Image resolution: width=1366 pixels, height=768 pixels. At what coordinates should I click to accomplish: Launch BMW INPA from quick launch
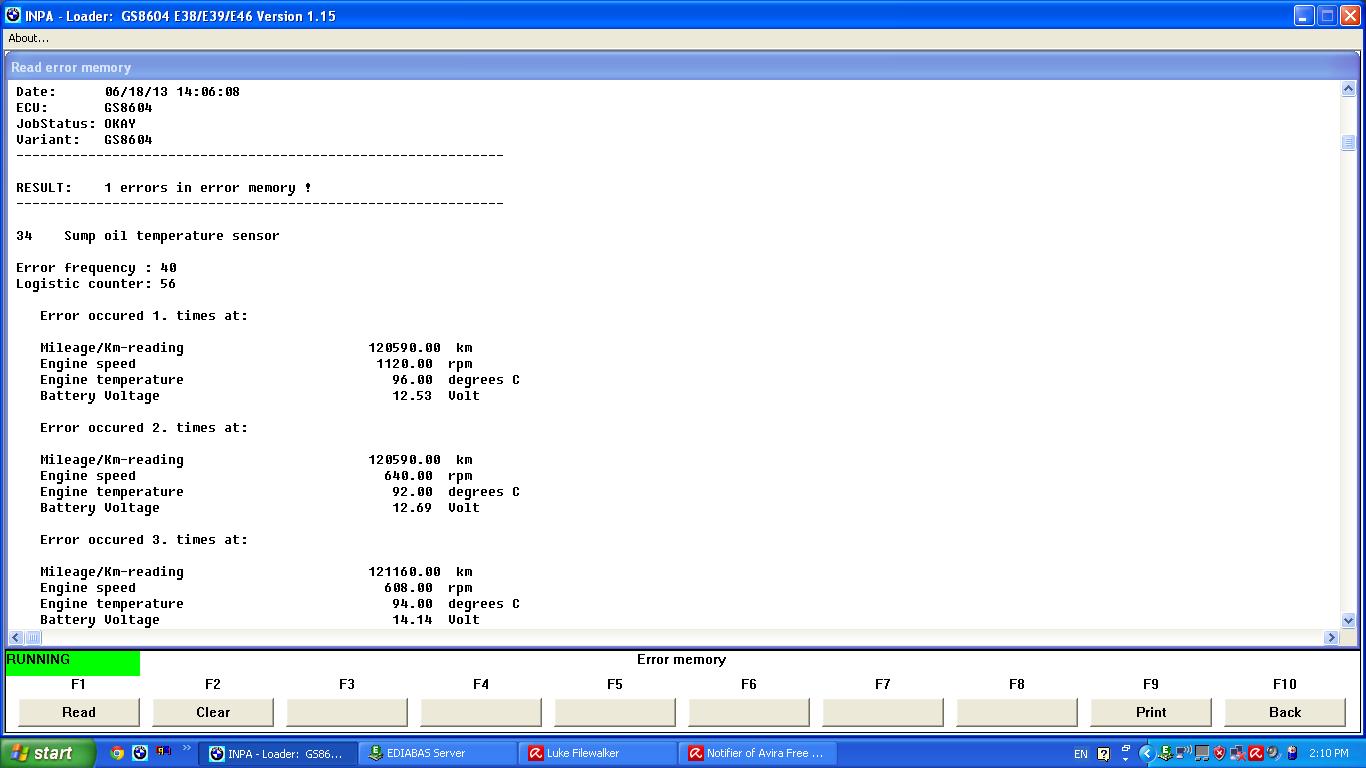click(x=140, y=753)
